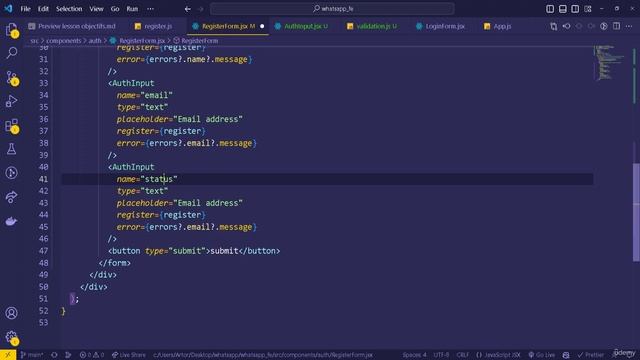Click the vertical editor scrollbar thumb
This screenshot has width=640, height=360.
[x=636, y=212]
